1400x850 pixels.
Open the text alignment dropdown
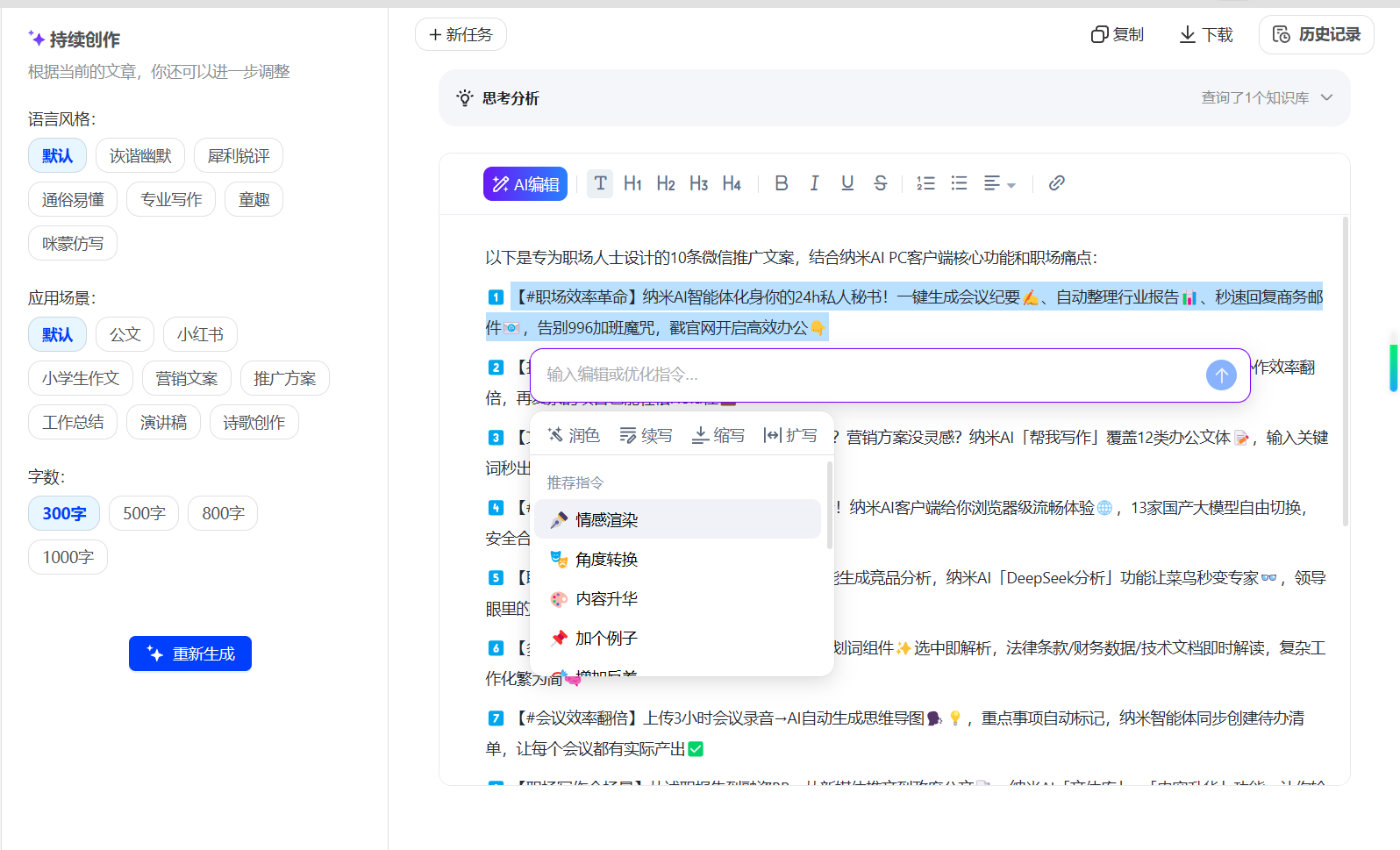[x=999, y=183]
